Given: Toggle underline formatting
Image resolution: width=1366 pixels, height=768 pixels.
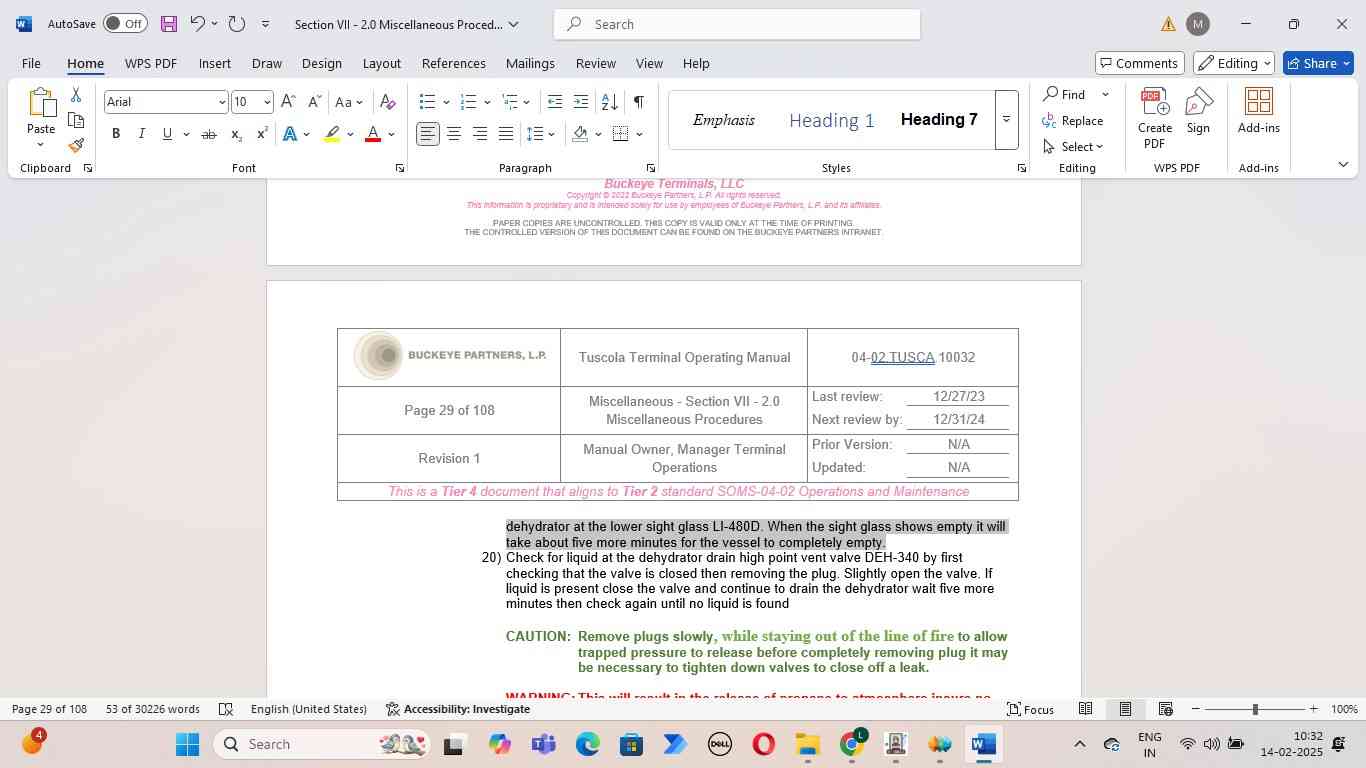Looking at the screenshot, I should [167, 134].
